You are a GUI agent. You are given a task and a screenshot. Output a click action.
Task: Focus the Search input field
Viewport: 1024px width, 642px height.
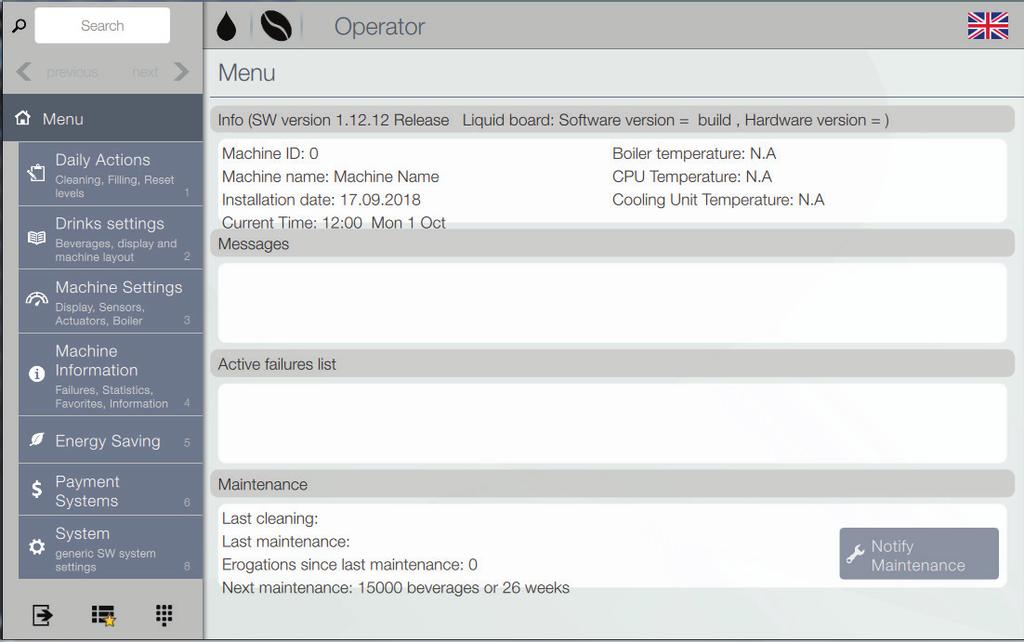[102, 25]
